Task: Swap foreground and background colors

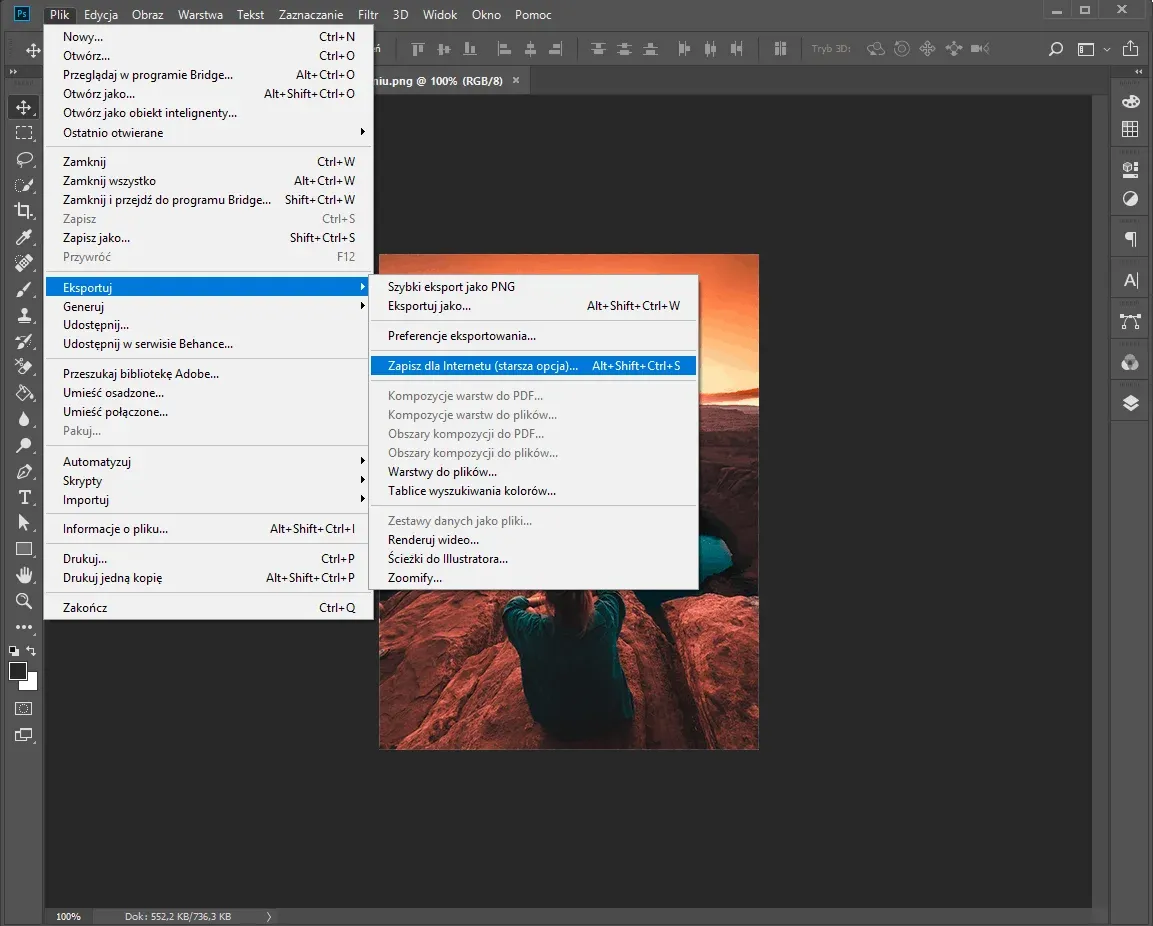Action: tap(33, 652)
